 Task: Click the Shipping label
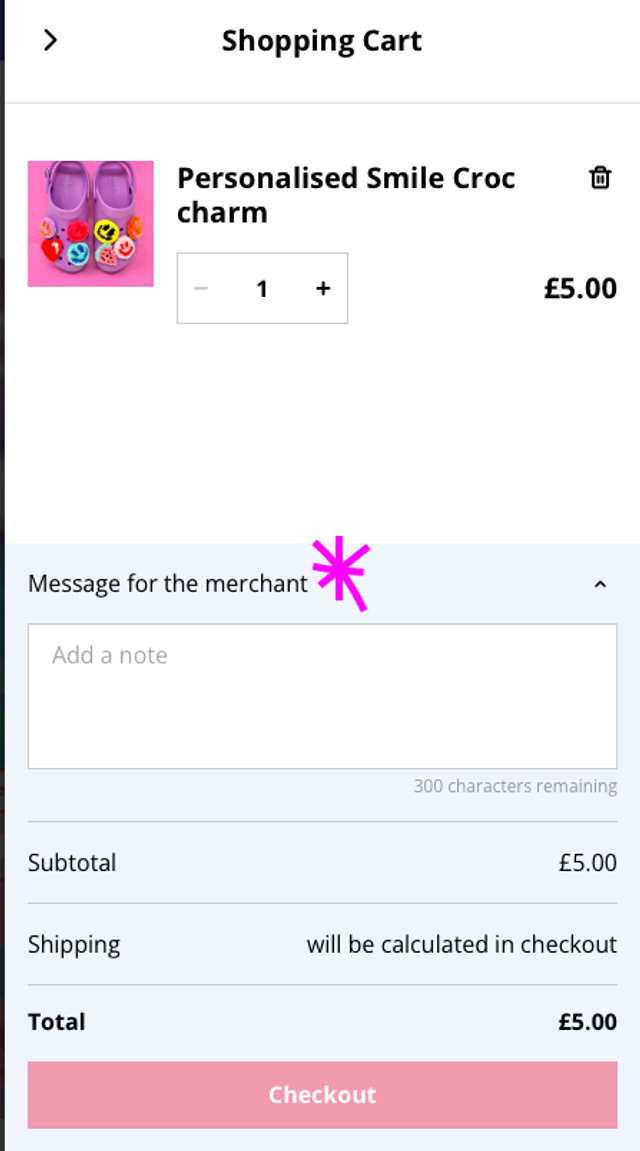74,944
